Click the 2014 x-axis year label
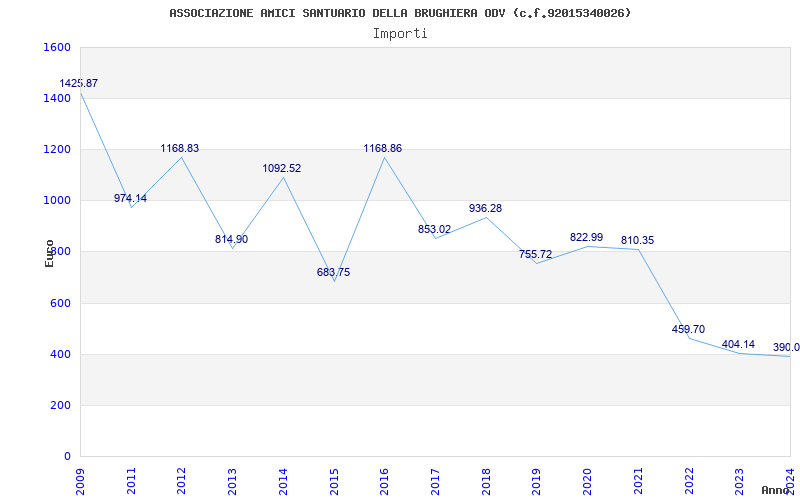Viewport: 800px width, 500px height. point(283,481)
